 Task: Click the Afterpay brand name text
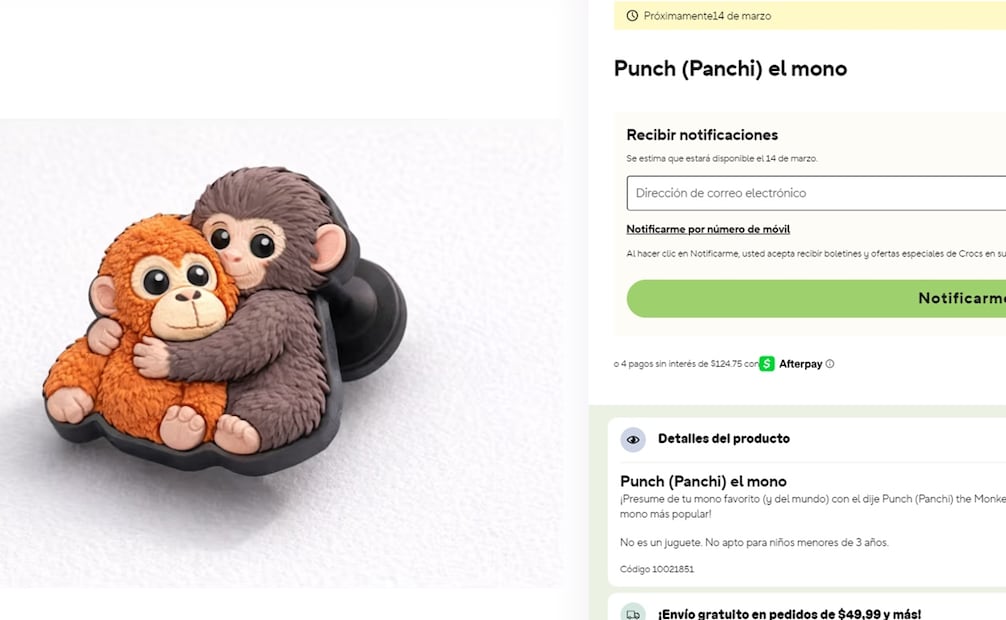801,364
